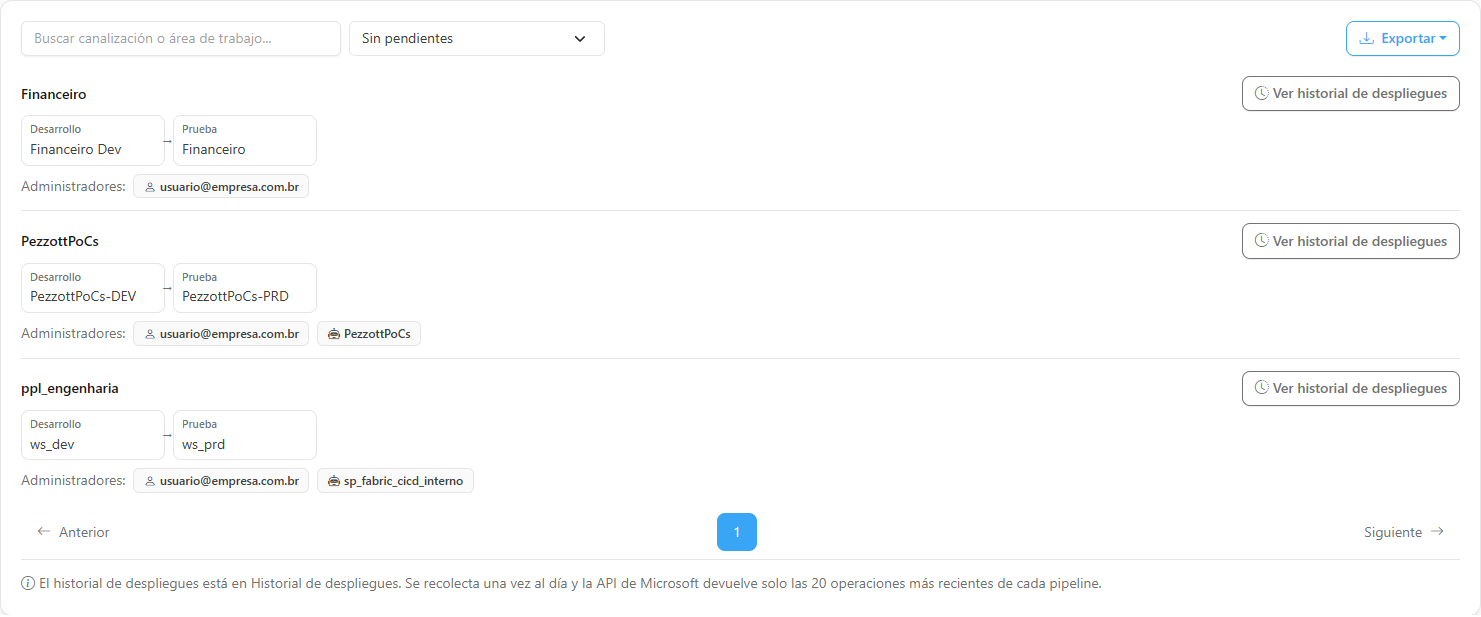Click the user icon in Financeiro's admin chip

click(x=150, y=187)
